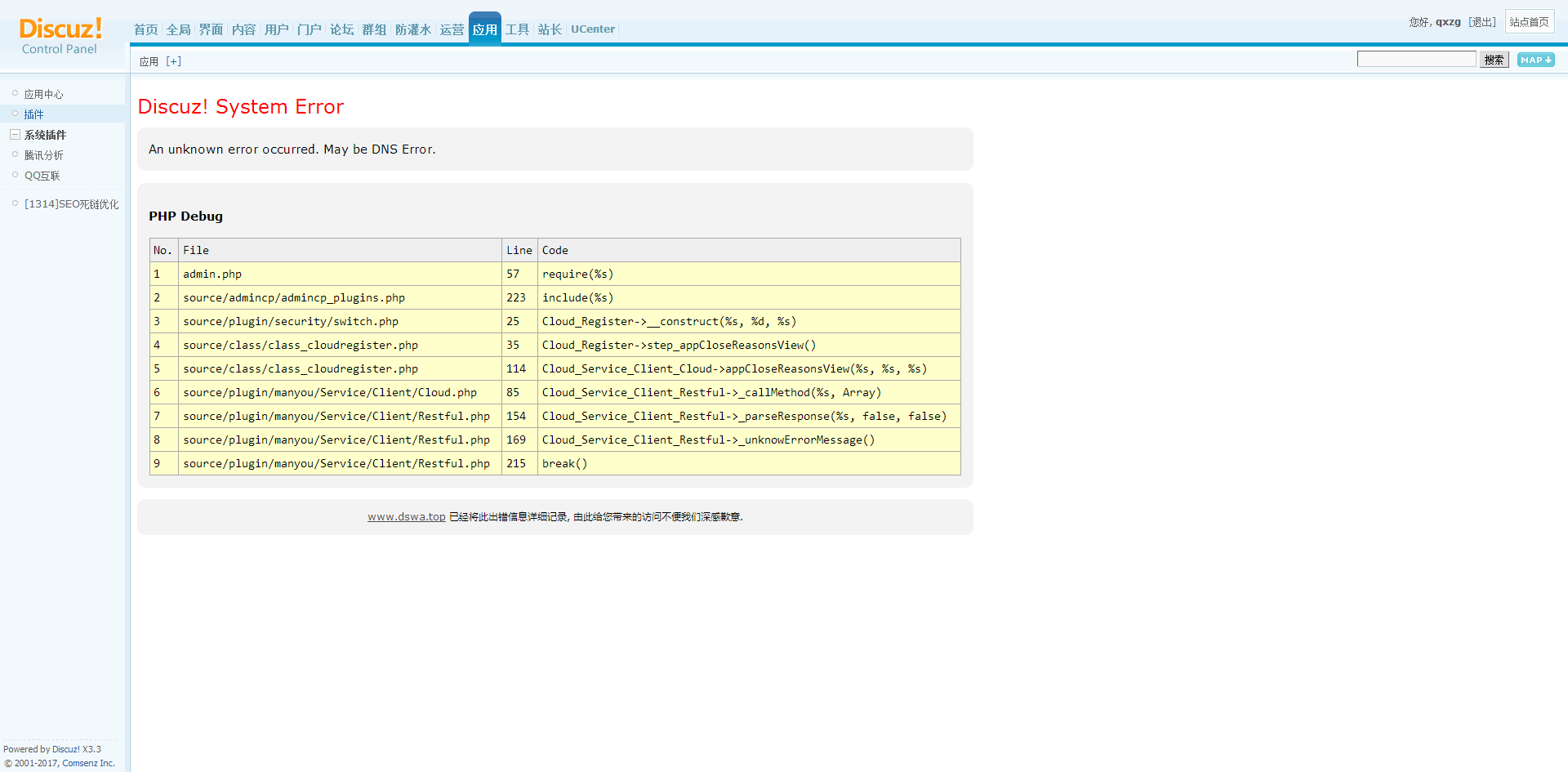Go to 站点首页 button

point(1530,22)
